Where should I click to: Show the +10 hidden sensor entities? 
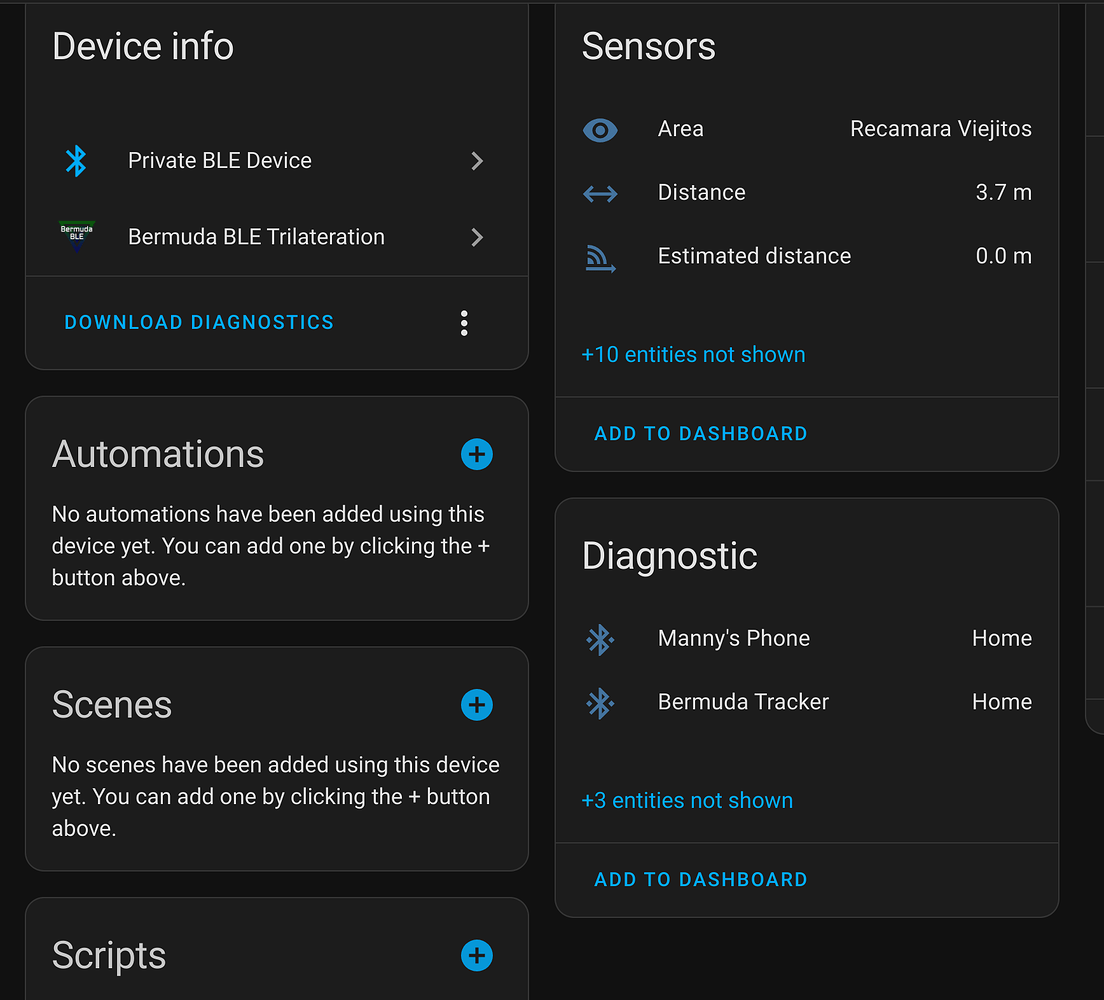coord(693,355)
